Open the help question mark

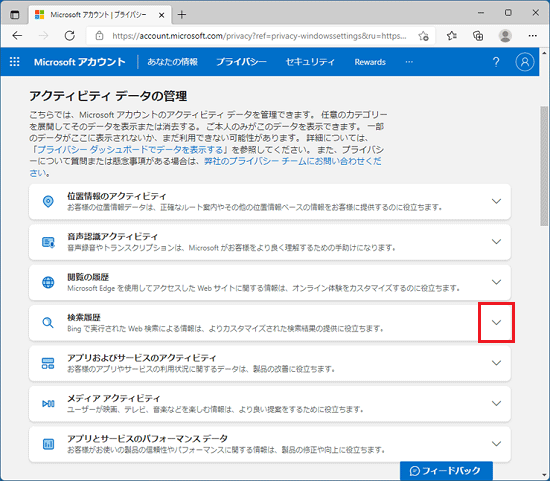point(496,62)
